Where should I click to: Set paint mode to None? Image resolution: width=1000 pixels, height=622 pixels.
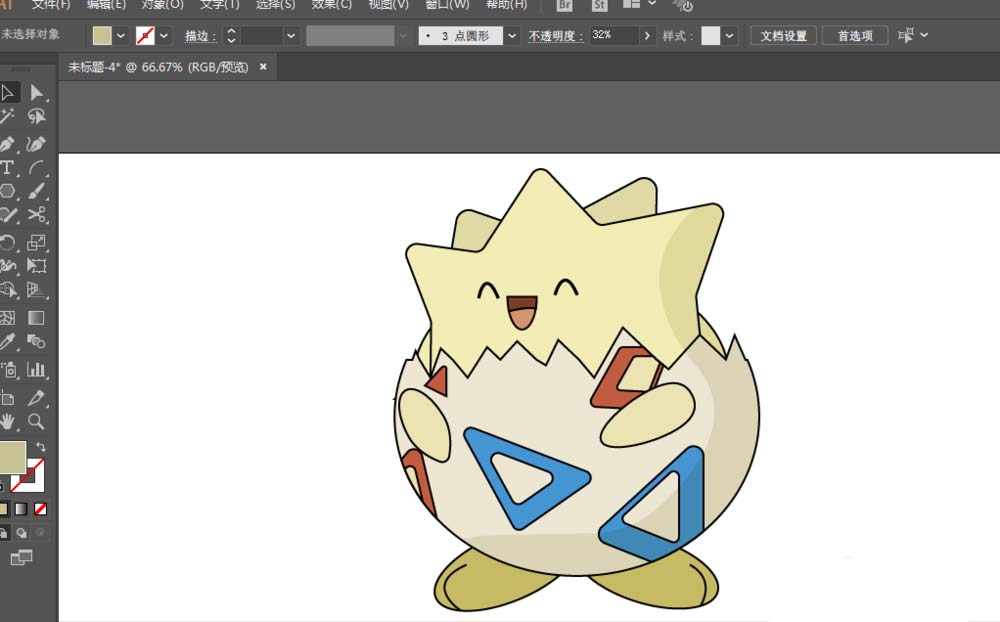[x=40, y=509]
